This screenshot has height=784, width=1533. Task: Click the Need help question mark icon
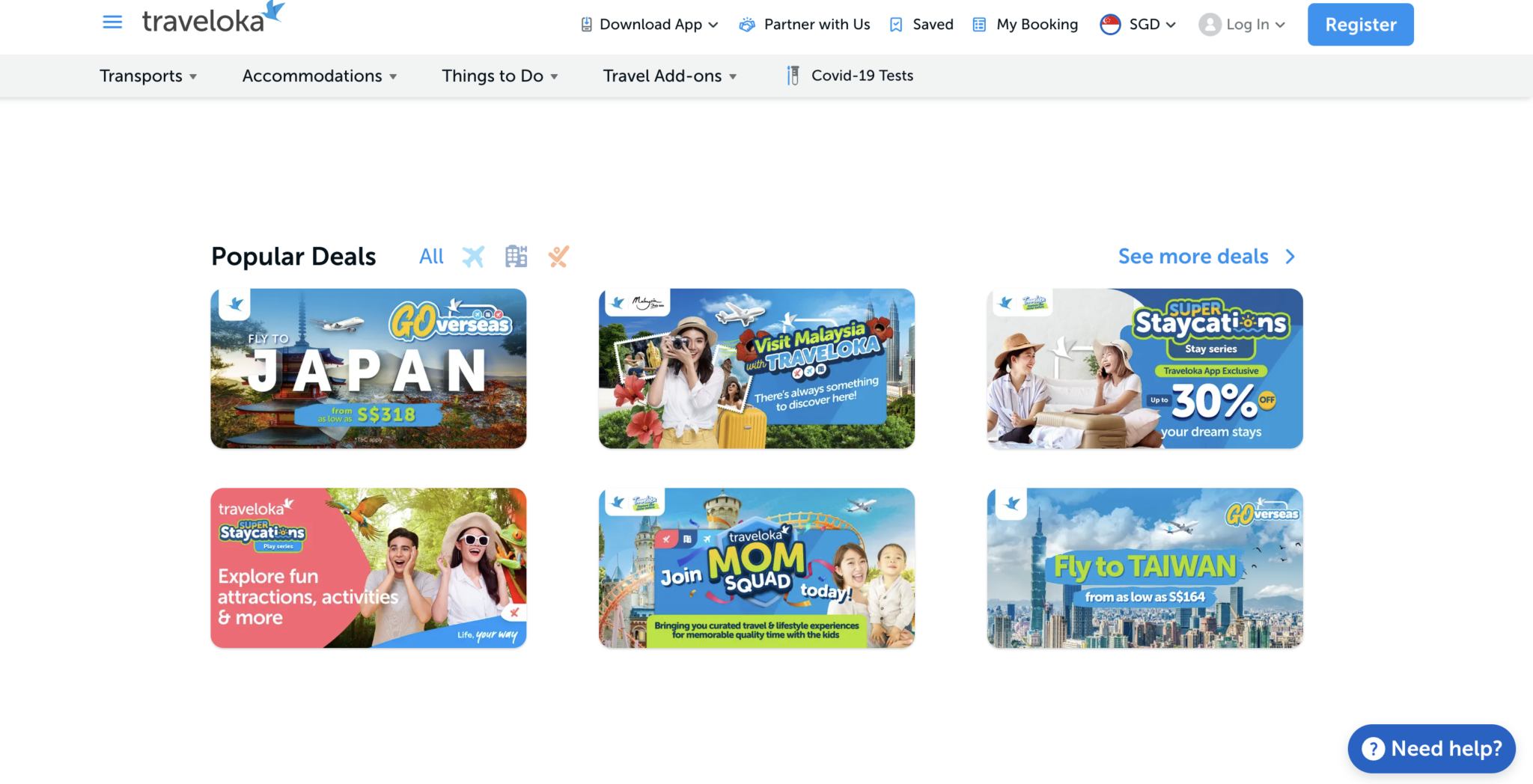1373,748
